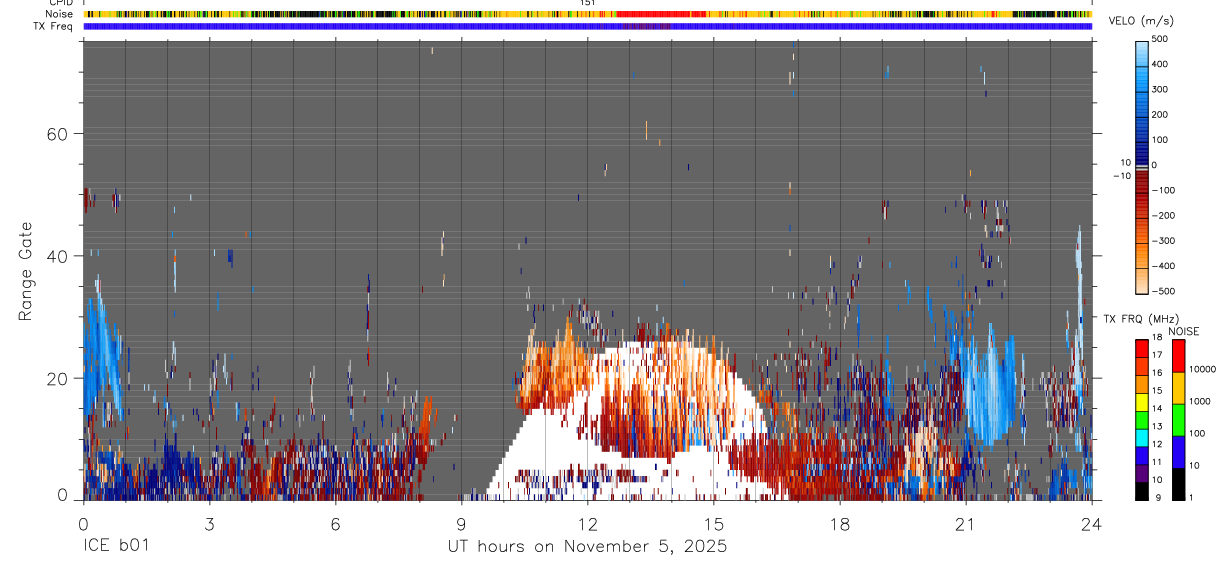Screen dimensions: 1228x567
Task: Click the "200" velocity colorbar label
Action: tap(1159, 114)
